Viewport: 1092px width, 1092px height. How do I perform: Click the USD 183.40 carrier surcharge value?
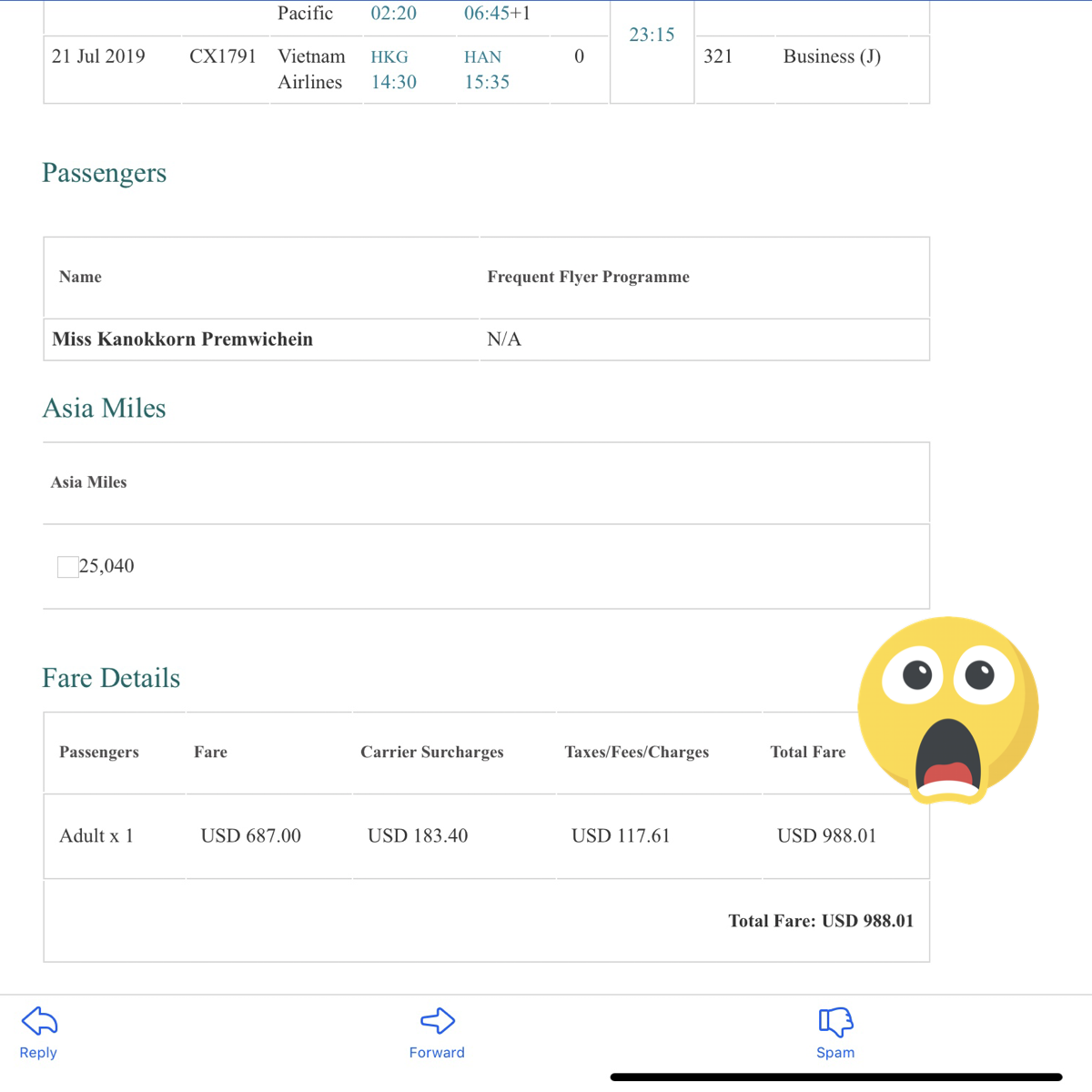point(418,835)
